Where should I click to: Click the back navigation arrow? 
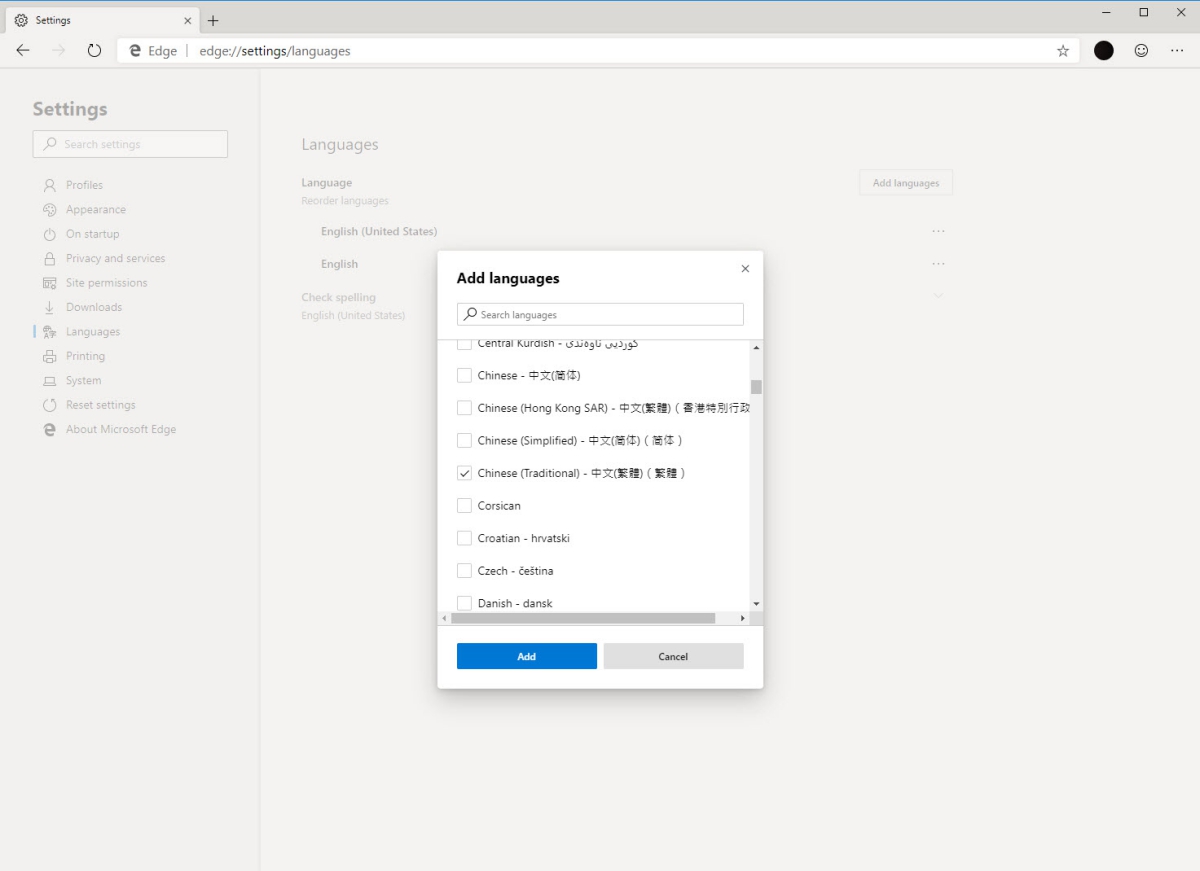click(23, 51)
